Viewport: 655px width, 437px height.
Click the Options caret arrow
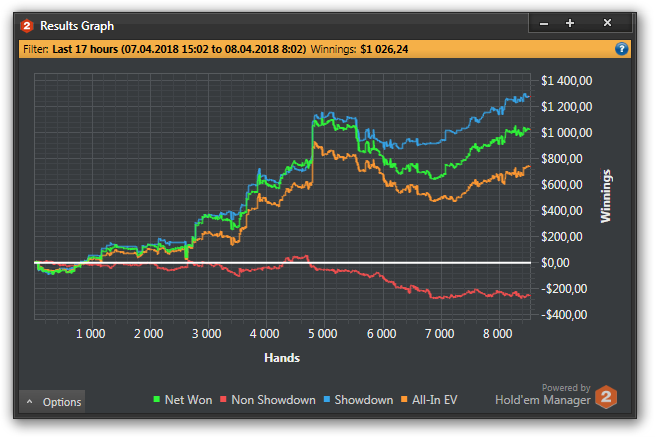[29, 401]
